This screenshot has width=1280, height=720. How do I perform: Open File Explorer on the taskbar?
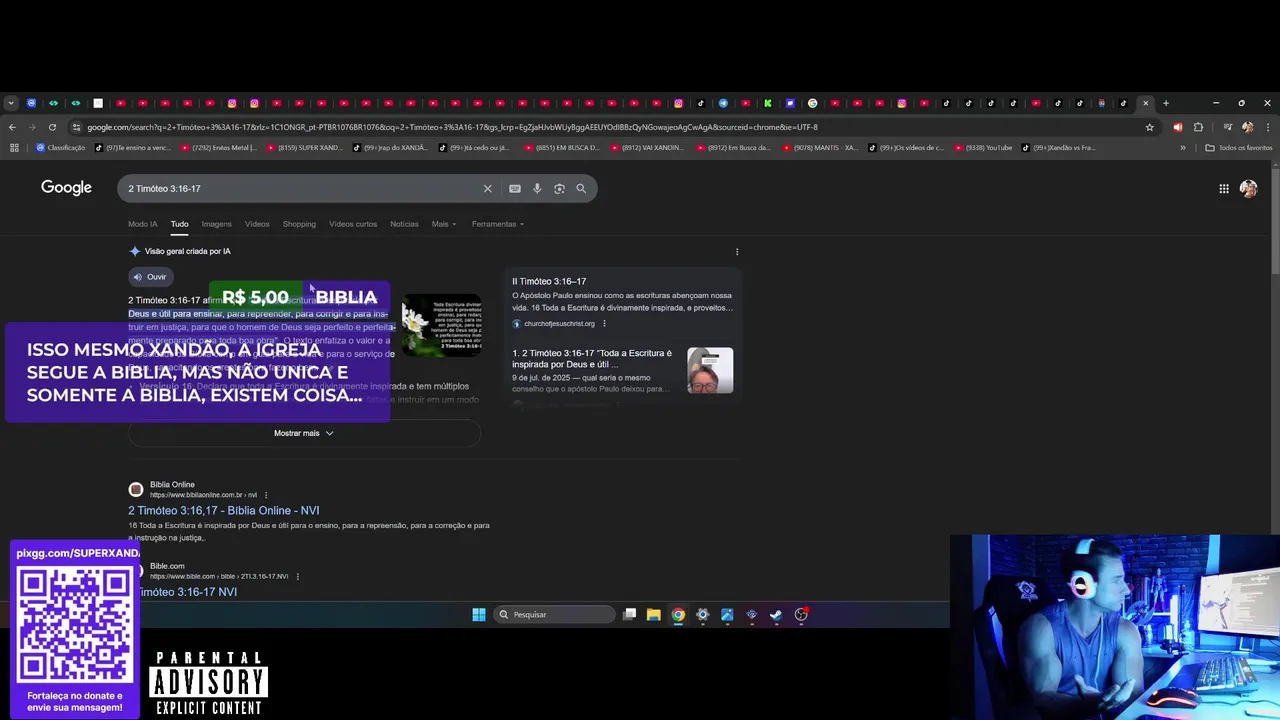(653, 615)
